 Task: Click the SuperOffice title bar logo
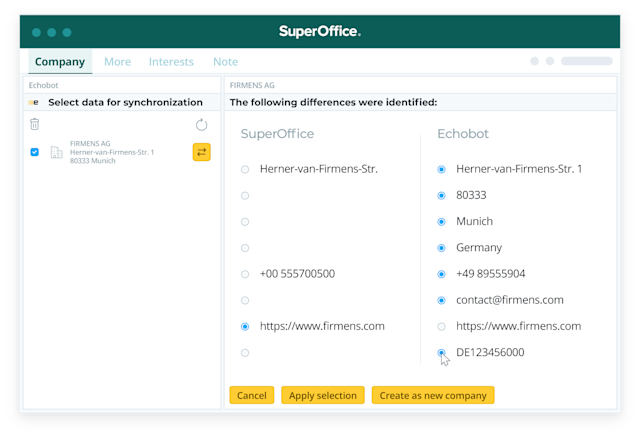tap(320, 31)
